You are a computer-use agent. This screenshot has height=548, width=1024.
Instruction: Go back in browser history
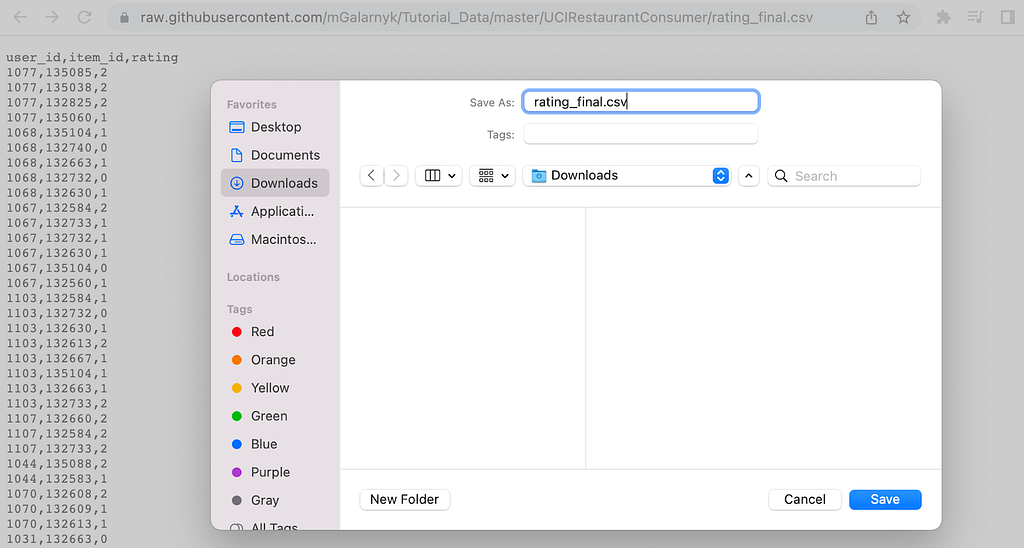coord(20,18)
